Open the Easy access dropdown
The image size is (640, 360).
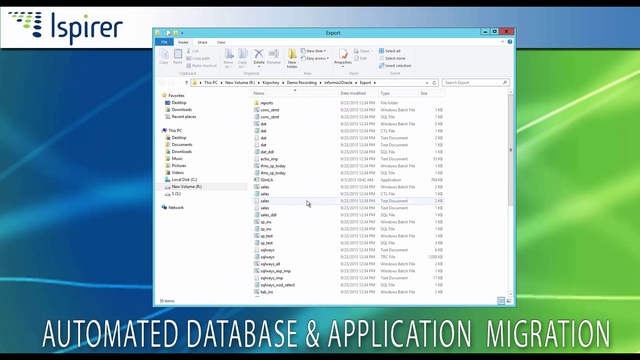click(315, 58)
